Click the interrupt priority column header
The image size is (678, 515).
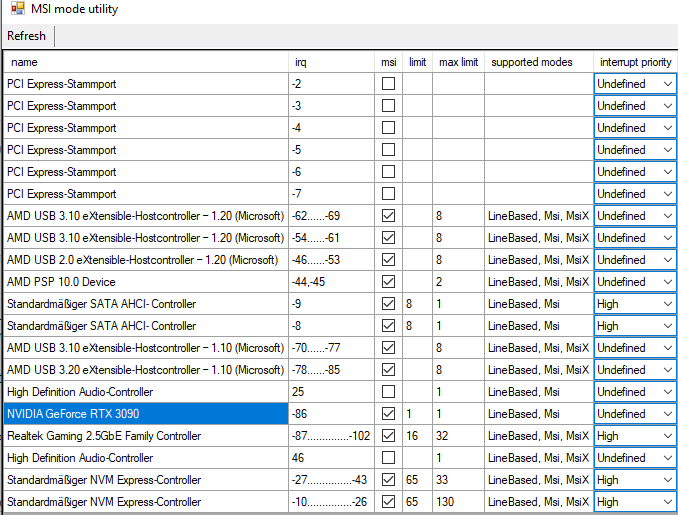[x=635, y=62]
